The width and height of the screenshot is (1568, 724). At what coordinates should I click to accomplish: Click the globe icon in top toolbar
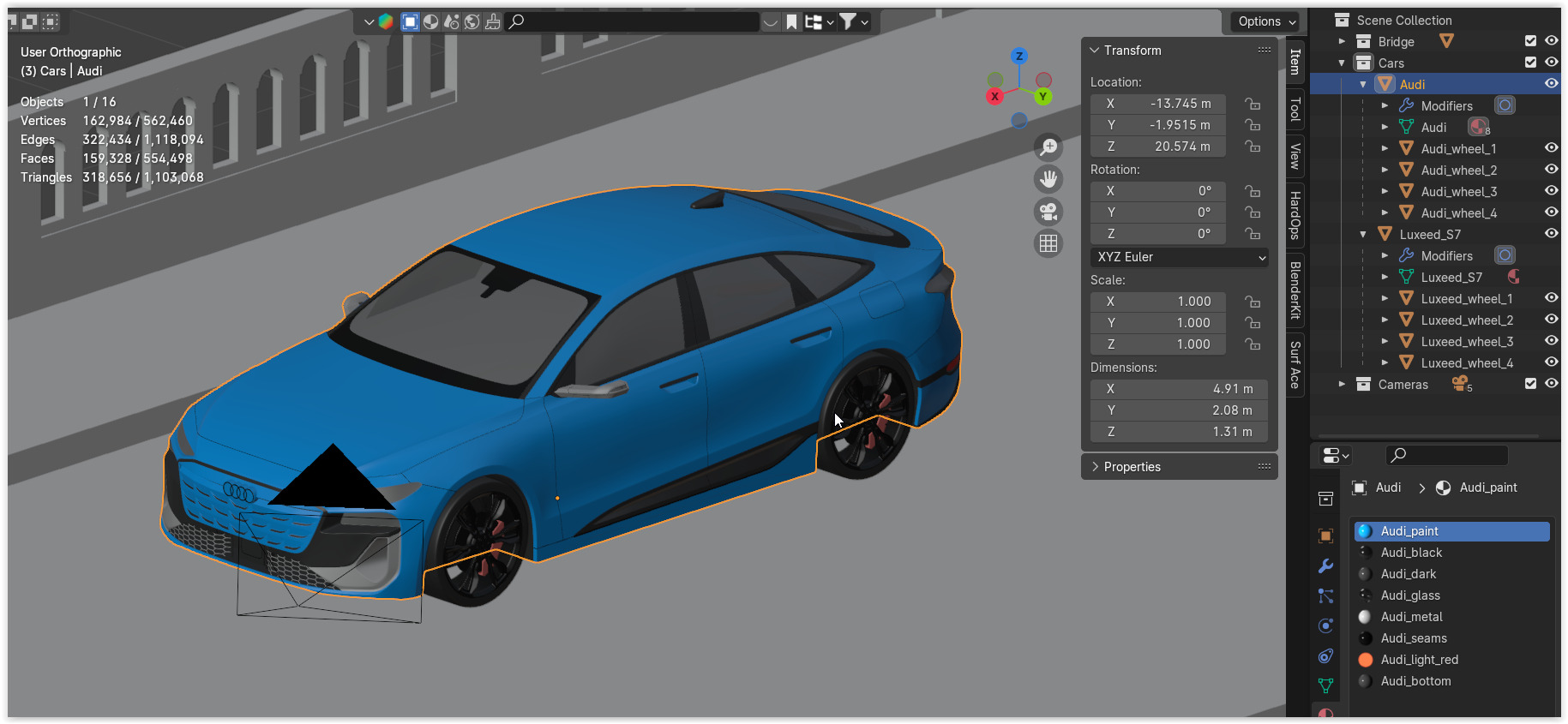pos(472,21)
